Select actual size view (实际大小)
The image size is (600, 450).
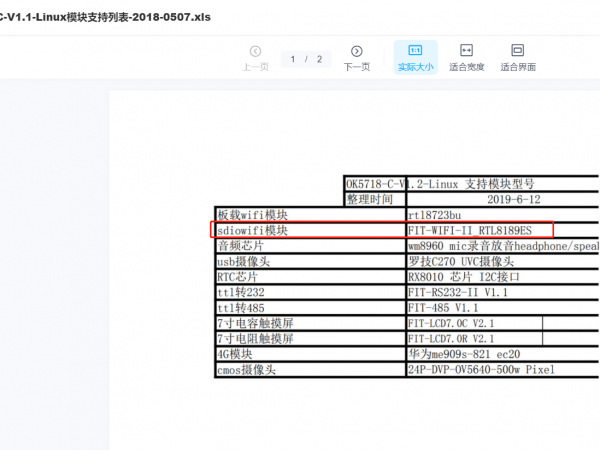415,58
